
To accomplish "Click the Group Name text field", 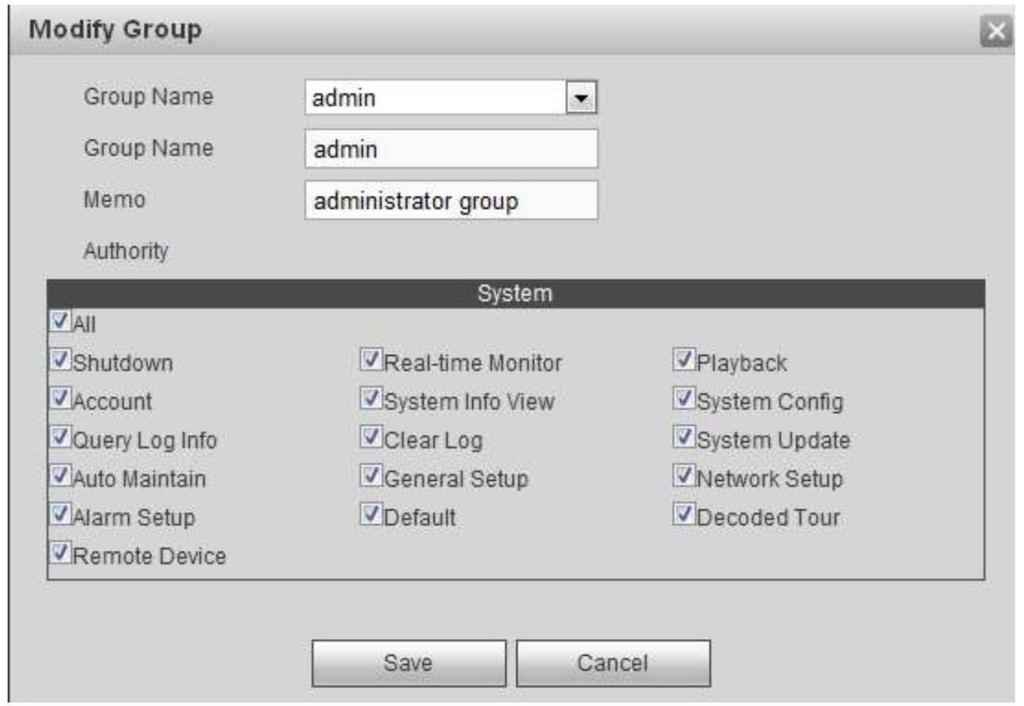I will [x=451, y=149].
